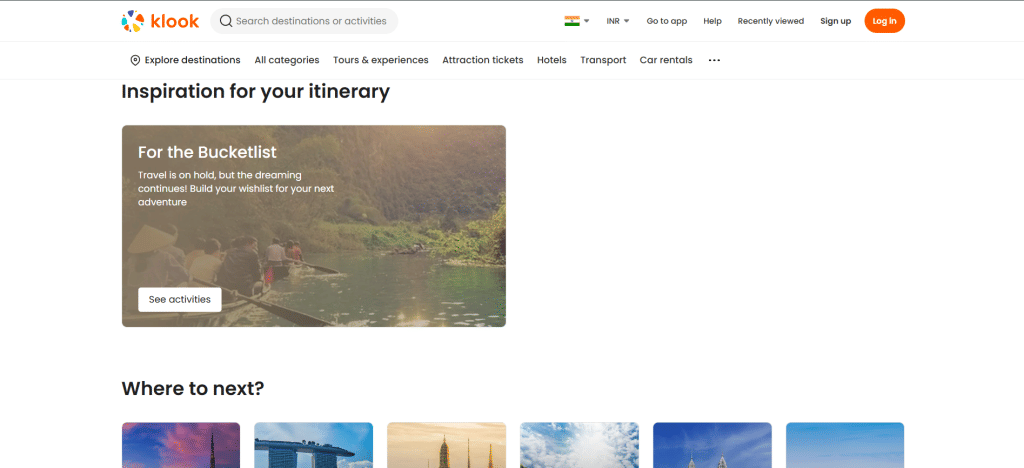Open the India flag country selector
This screenshot has width=1024, height=468.
tap(576, 21)
